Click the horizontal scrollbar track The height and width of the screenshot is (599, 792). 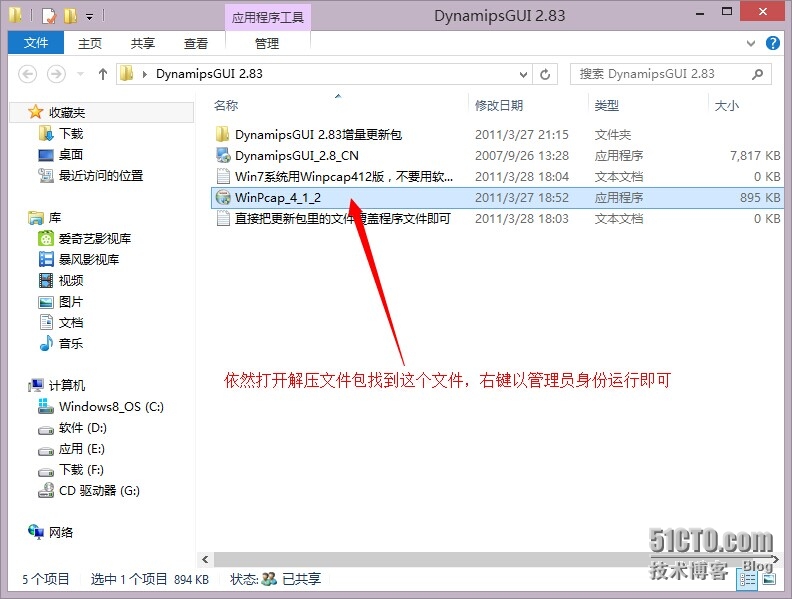[490, 559]
